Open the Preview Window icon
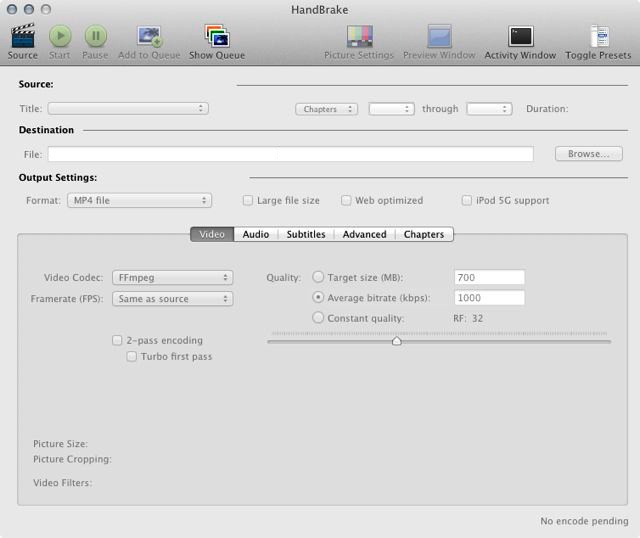The width and height of the screenshot is (640, 538). (x=439, y=36)
